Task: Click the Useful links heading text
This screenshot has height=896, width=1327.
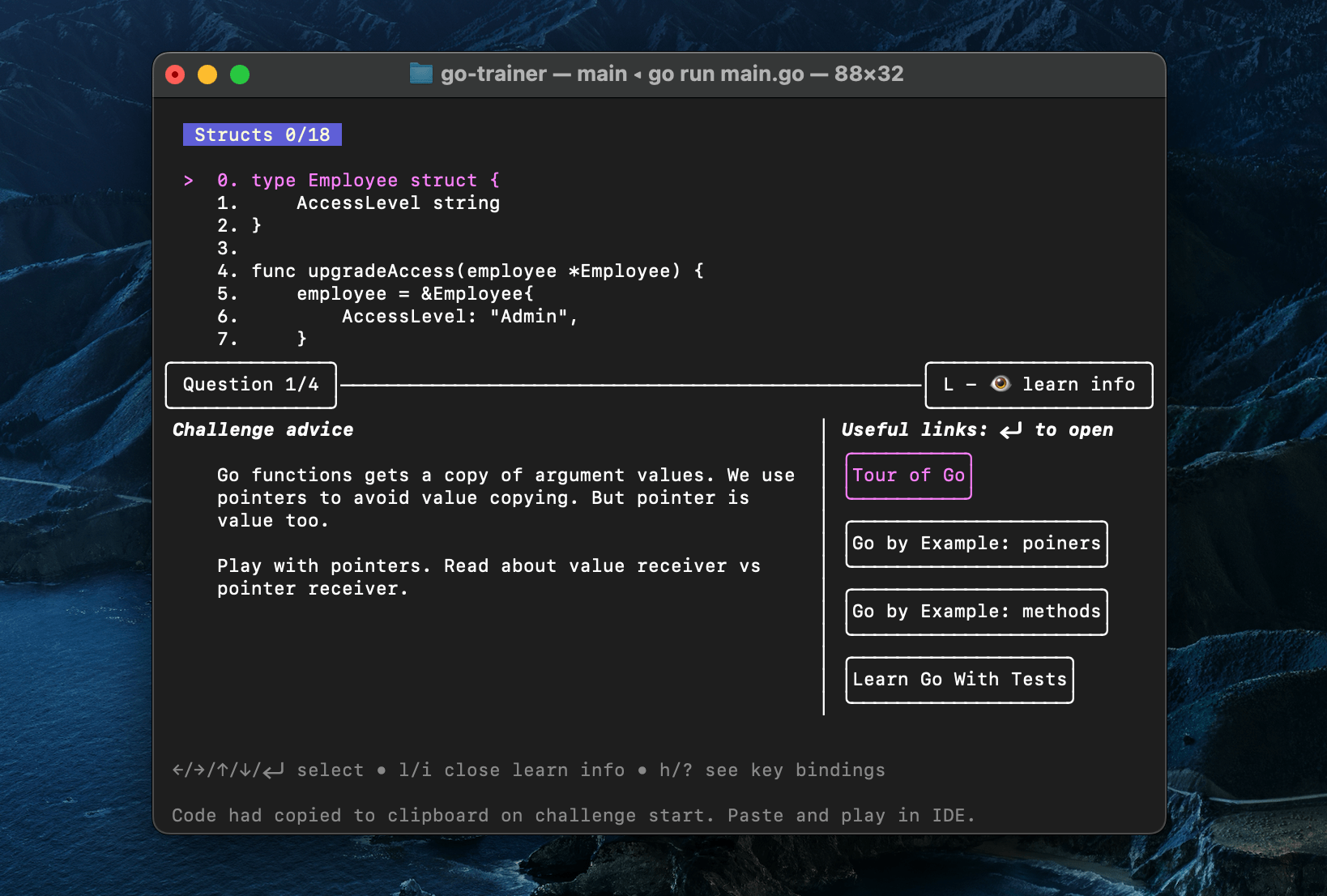Action: click(914, 430)
